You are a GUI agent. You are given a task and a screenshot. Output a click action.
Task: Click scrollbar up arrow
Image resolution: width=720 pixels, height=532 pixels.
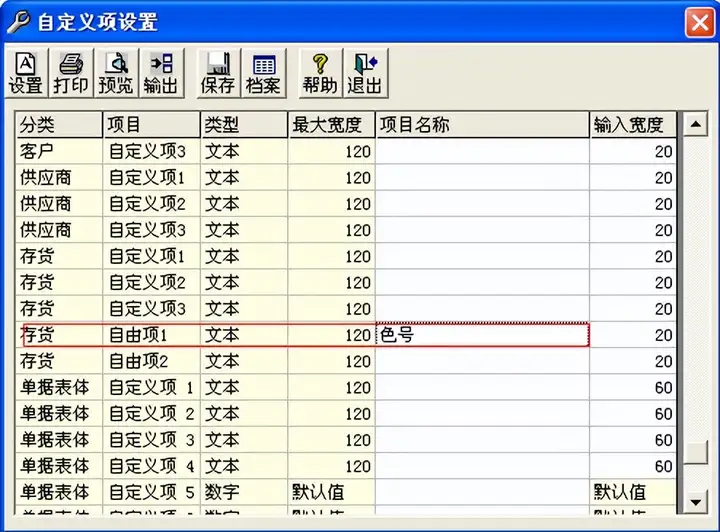click(x=695, y=123)
